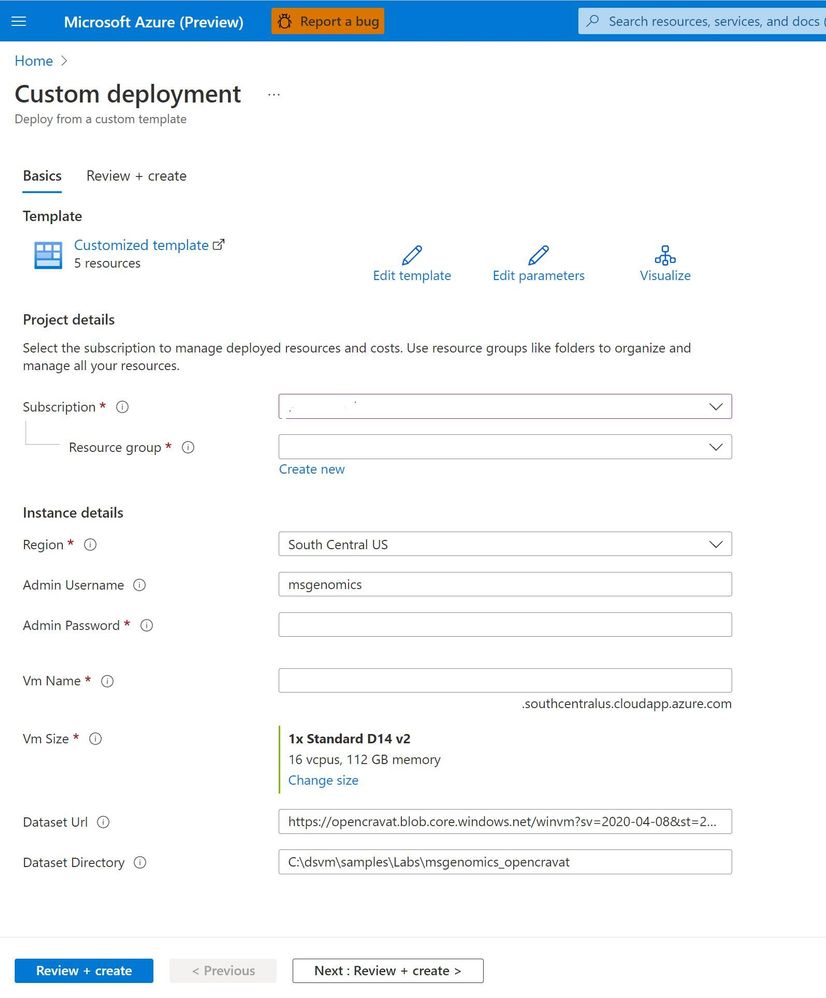Screen dimensions: 826x998
Task: Open the Visualize diagram icon
Action: [x=665, y=255]
